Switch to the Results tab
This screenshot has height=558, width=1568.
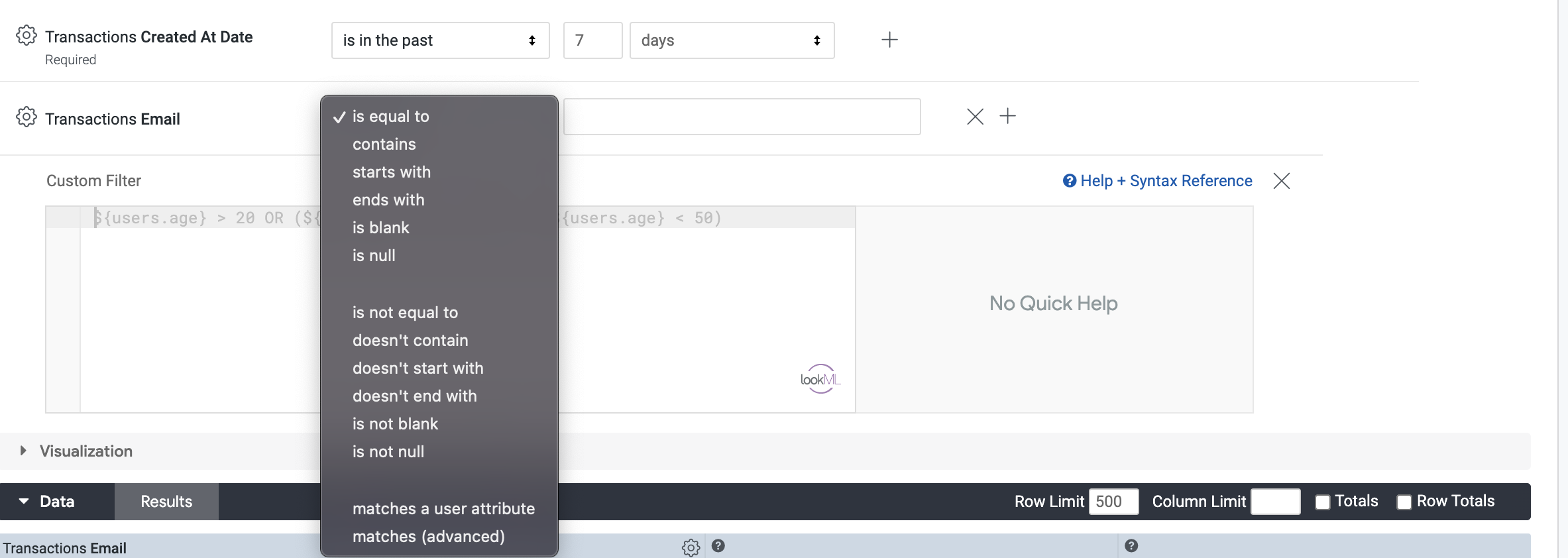(166, 502)
